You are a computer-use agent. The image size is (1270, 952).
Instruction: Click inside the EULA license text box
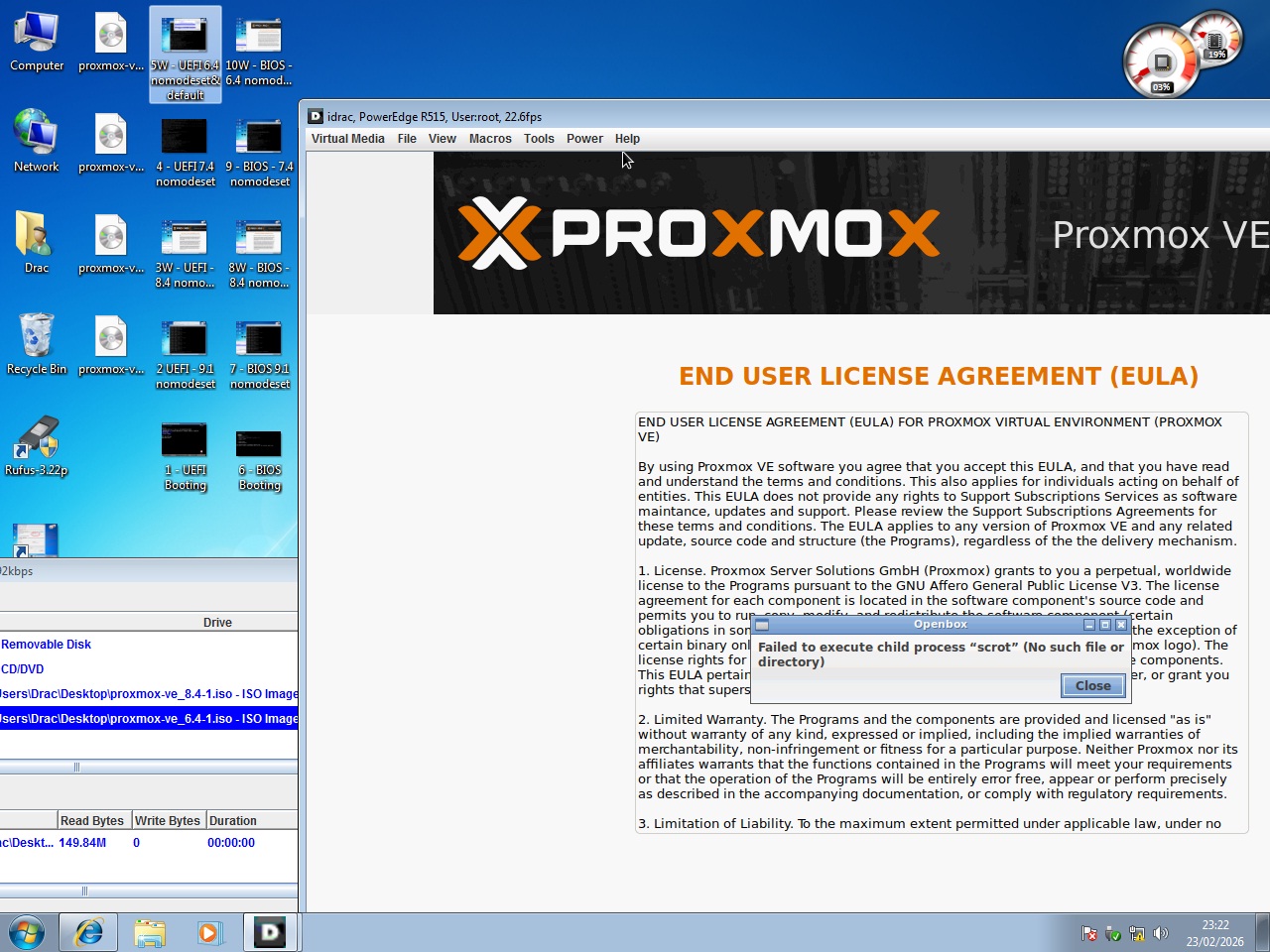pos(941,623)
